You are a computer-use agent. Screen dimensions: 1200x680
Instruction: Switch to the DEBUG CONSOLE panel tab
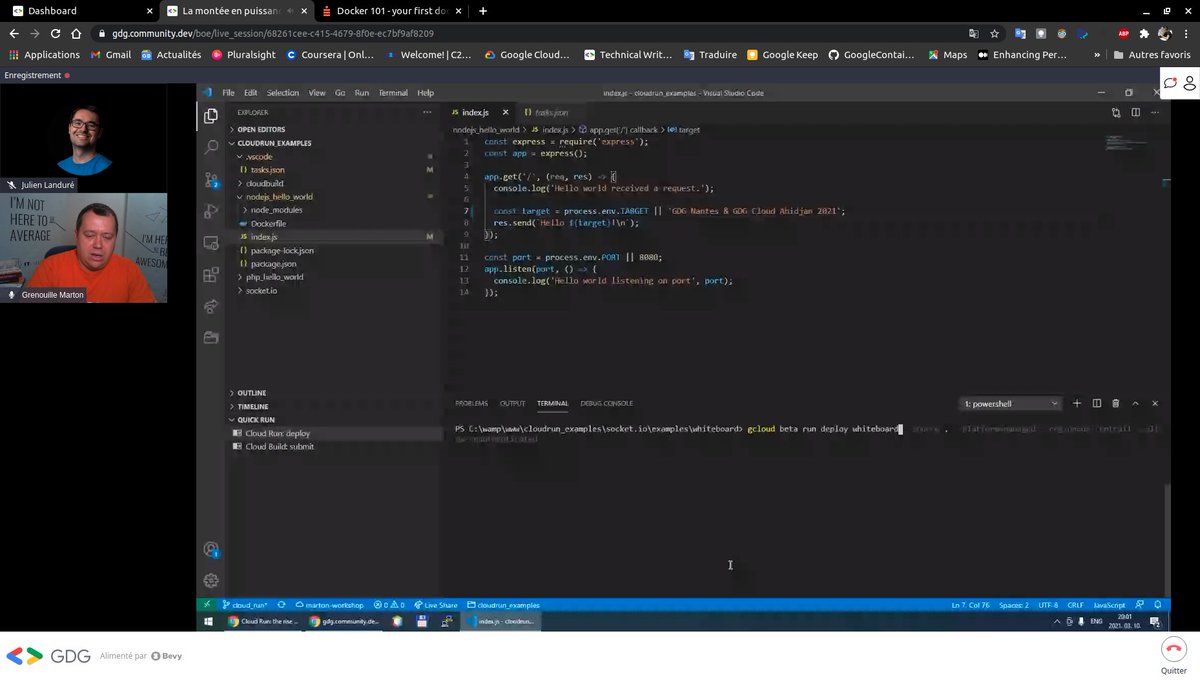click(x=606, y=403)
